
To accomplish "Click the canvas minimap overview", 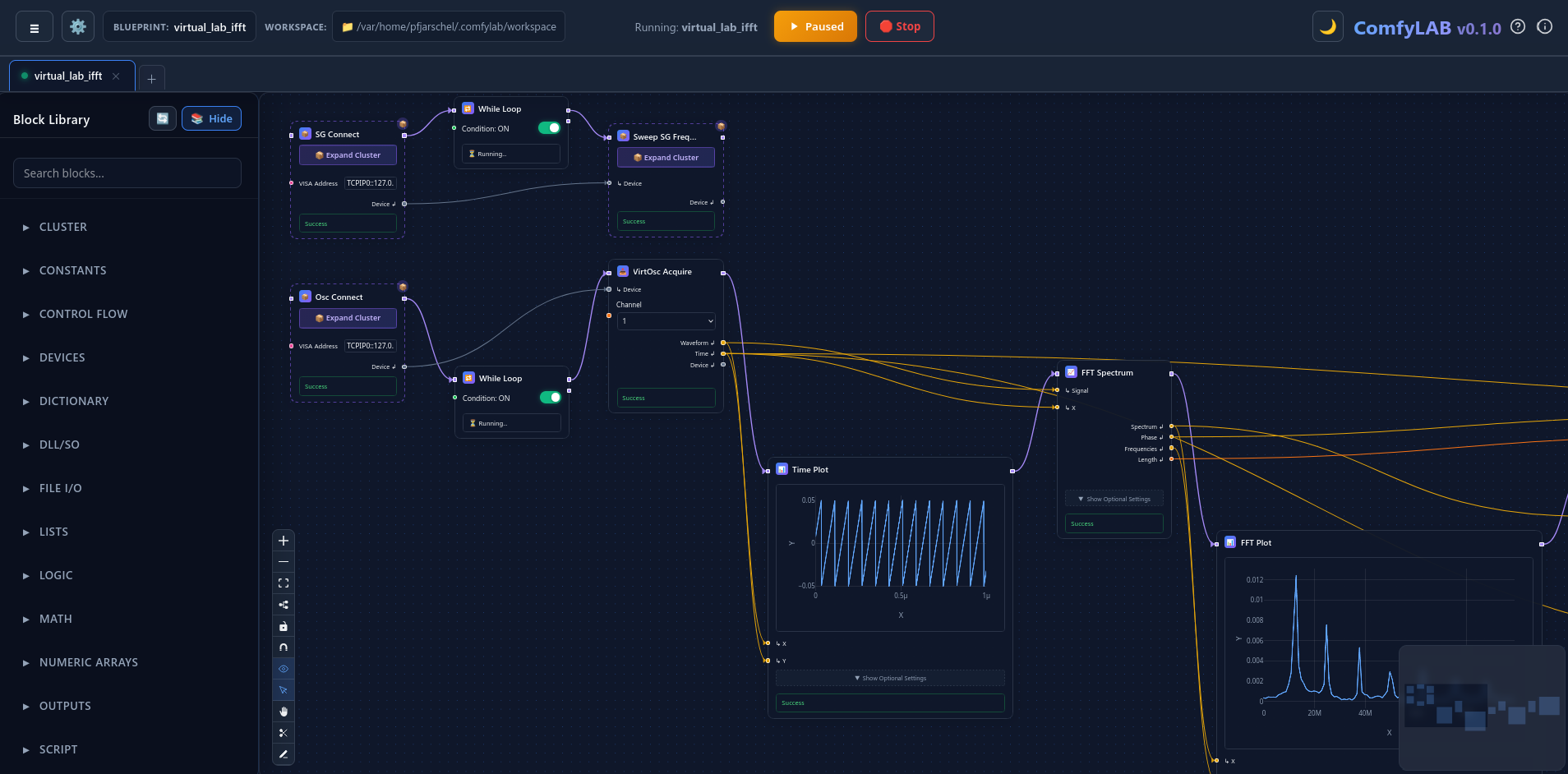I will coord(1482,707).
